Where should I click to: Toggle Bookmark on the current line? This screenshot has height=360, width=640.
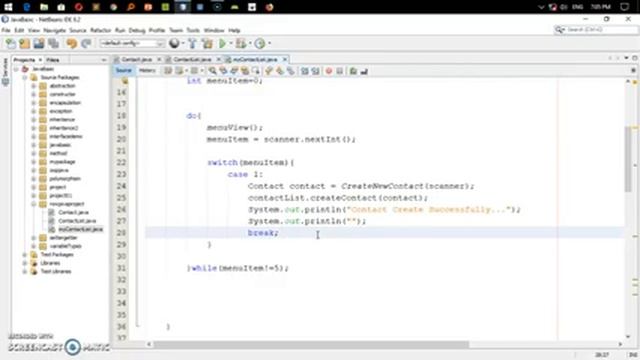(290, 71)
